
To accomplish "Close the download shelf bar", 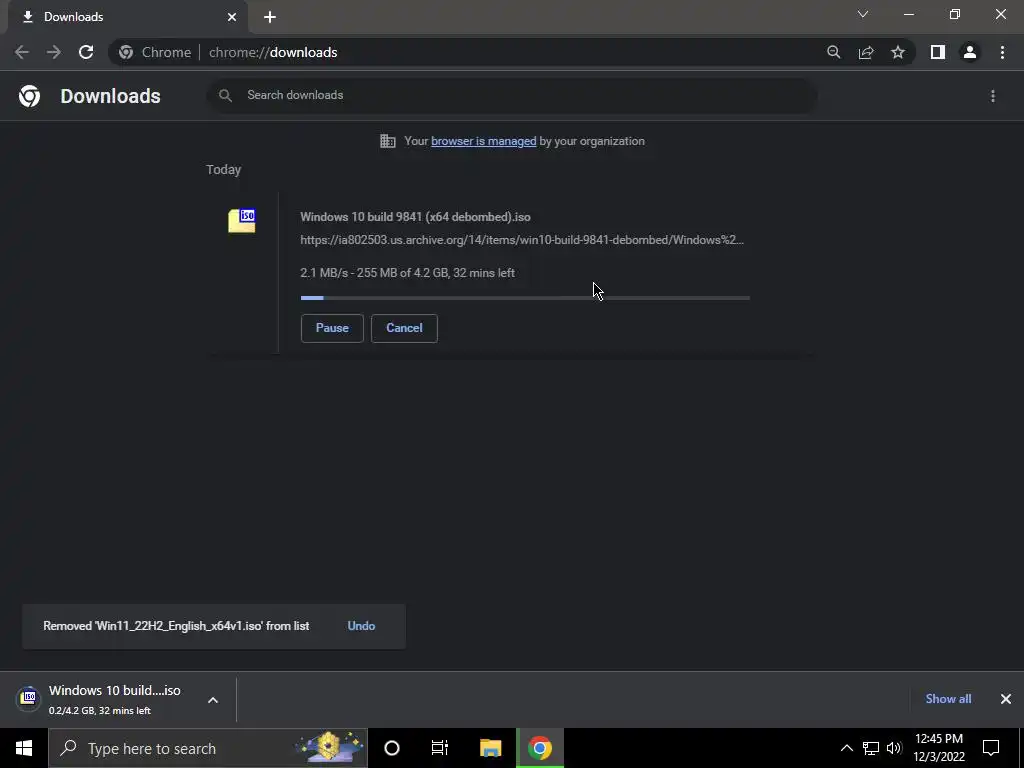I will click(x=1006, y=699).
